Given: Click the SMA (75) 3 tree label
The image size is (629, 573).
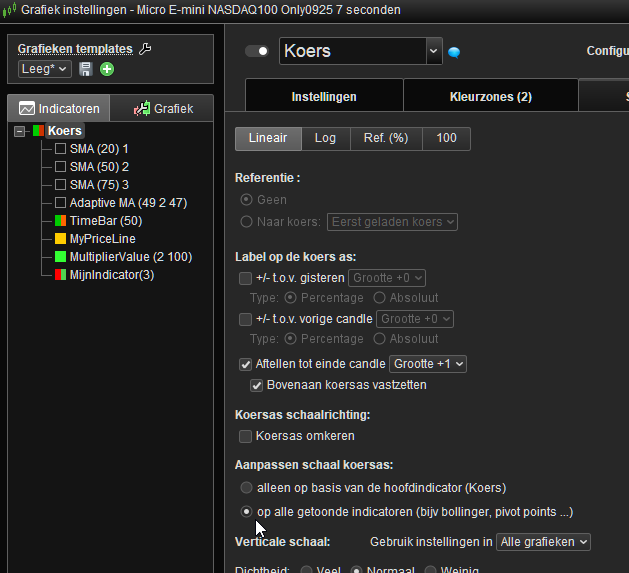Looking at the screenshot, I should point(99,185).
